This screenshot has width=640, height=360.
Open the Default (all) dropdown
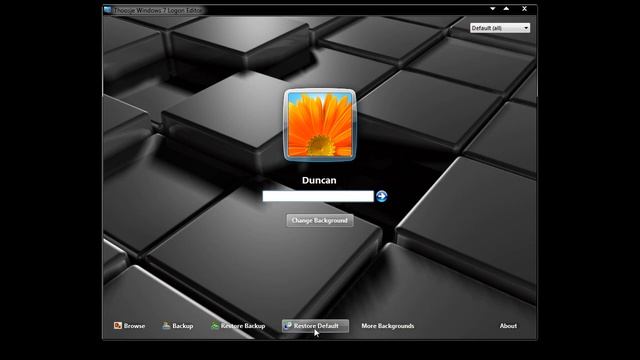point(500,28)
